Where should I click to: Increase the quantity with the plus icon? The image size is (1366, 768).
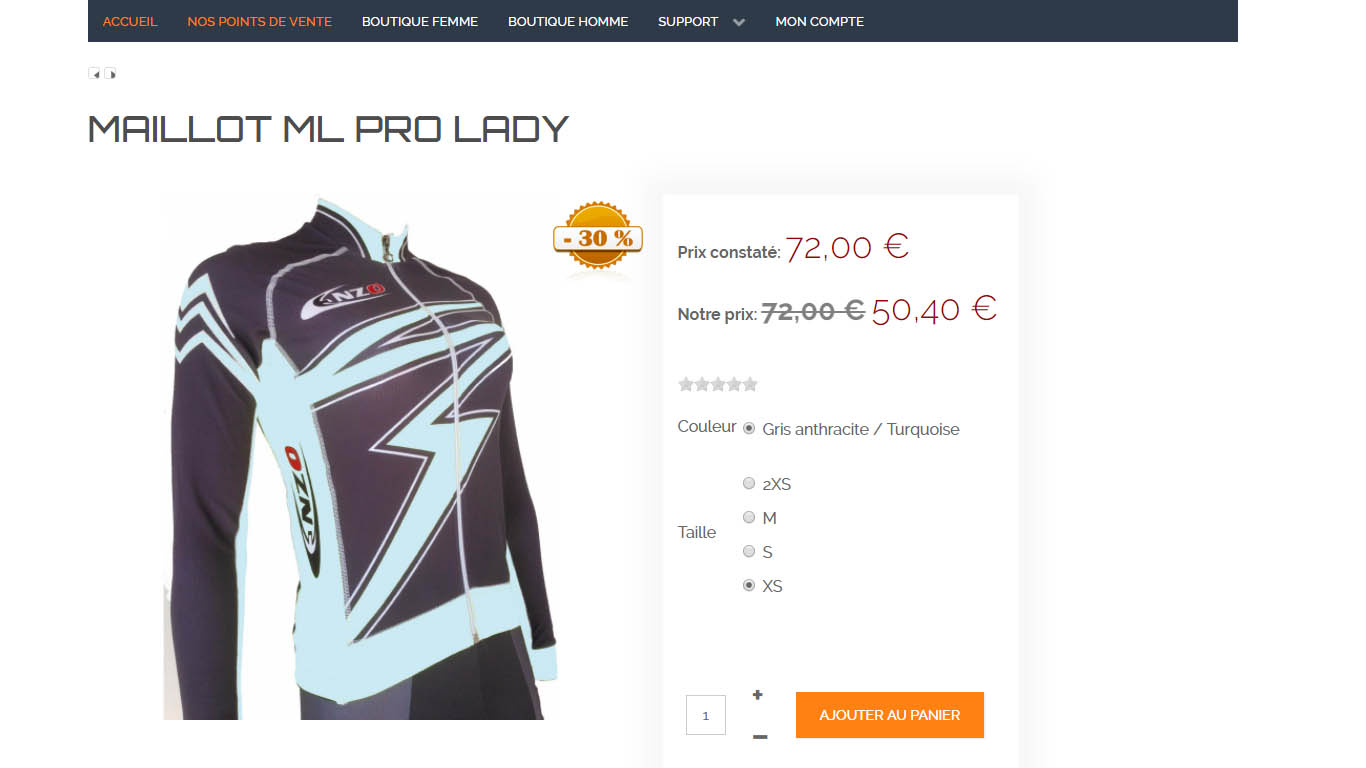tap(758, 695)
